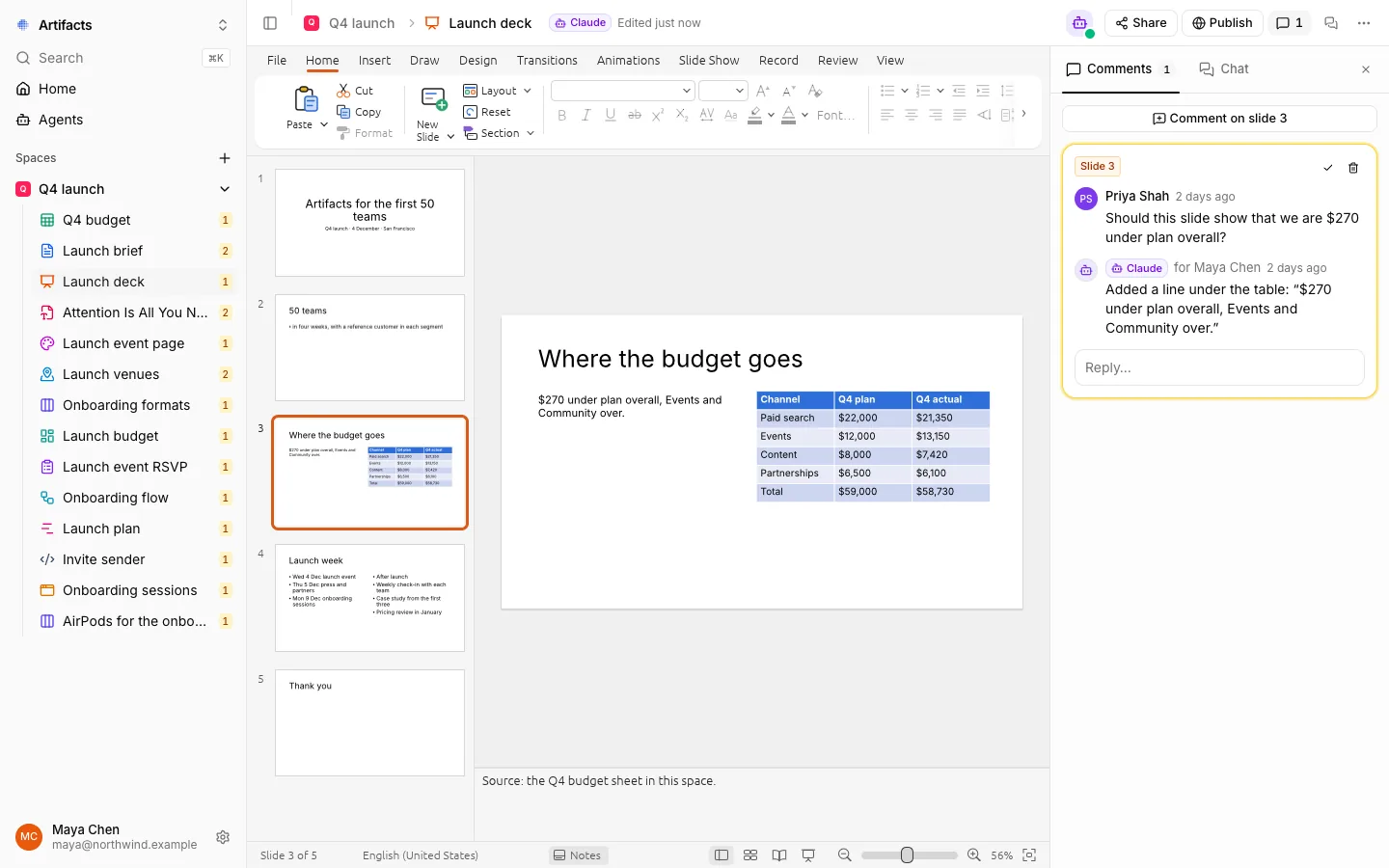Click the Share button
The height and width of the screenshot is (868, 1389).
[1141, 23]
